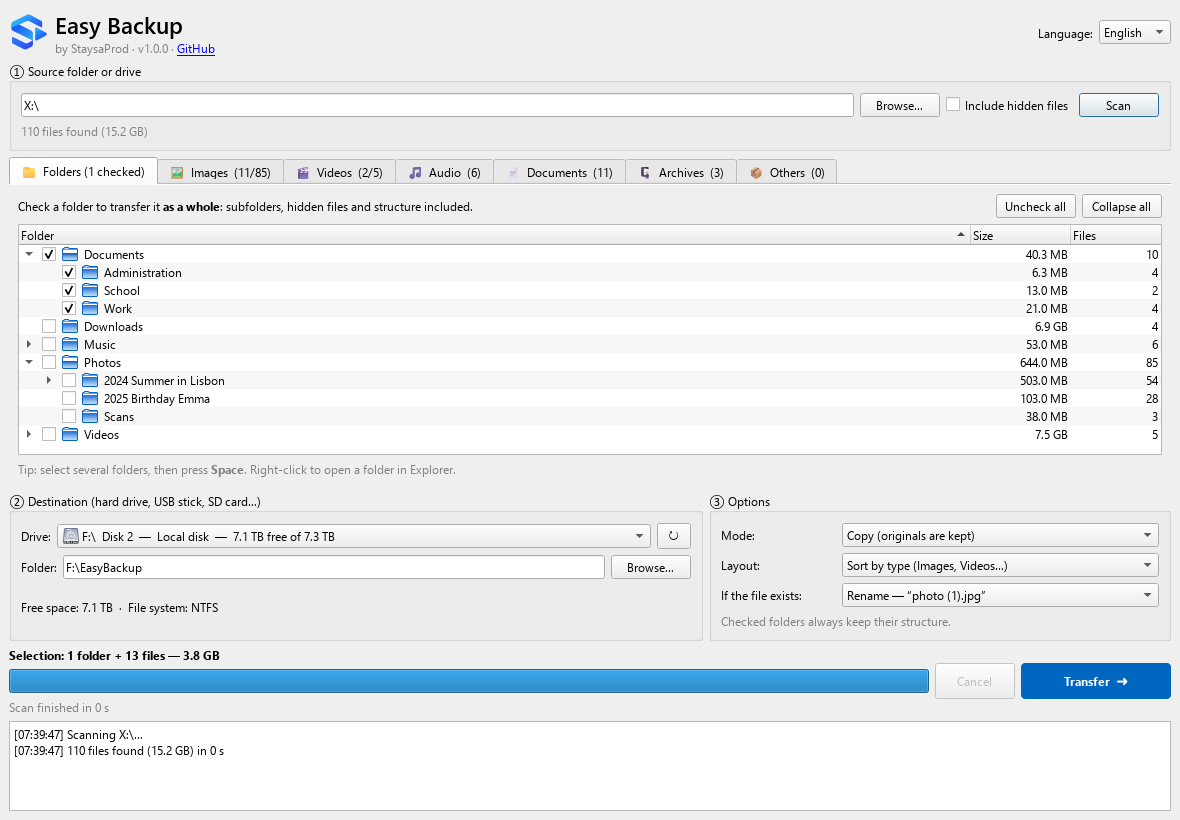This screenshot has height=820, width=1180.
Task: Switch to the Documents (11) tab
Action: click(x=559, y=172)
